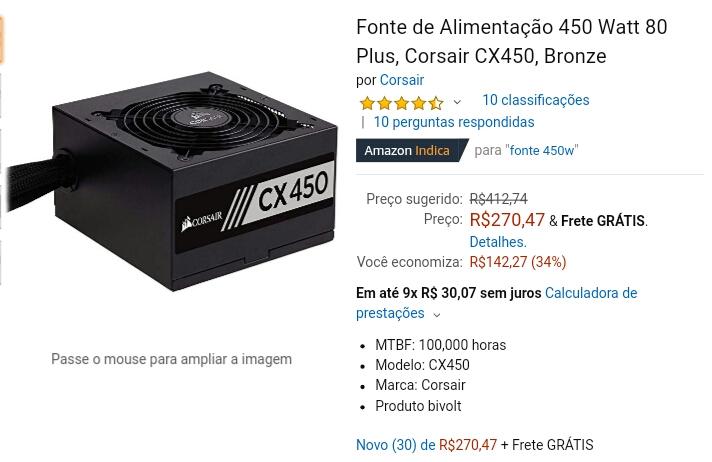The width and height of the screenshot is (712, 462).
Task: Click the Corsair brand link
Action: pyautogui.click(x=401, y=80)
